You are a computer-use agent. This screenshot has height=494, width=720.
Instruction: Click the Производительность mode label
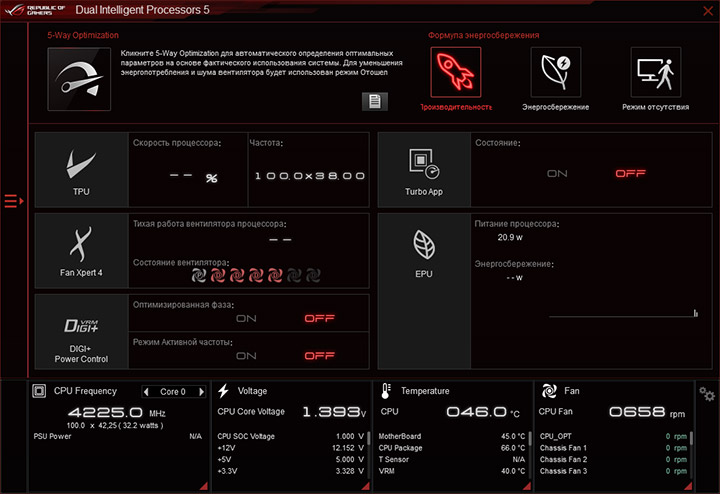point(456,107)
